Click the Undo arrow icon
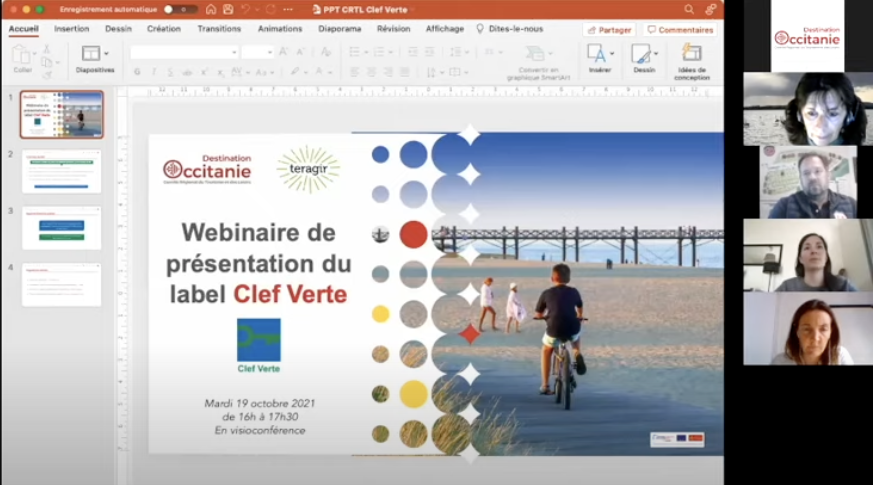The image size is (873, 485). tap(245, 9)
